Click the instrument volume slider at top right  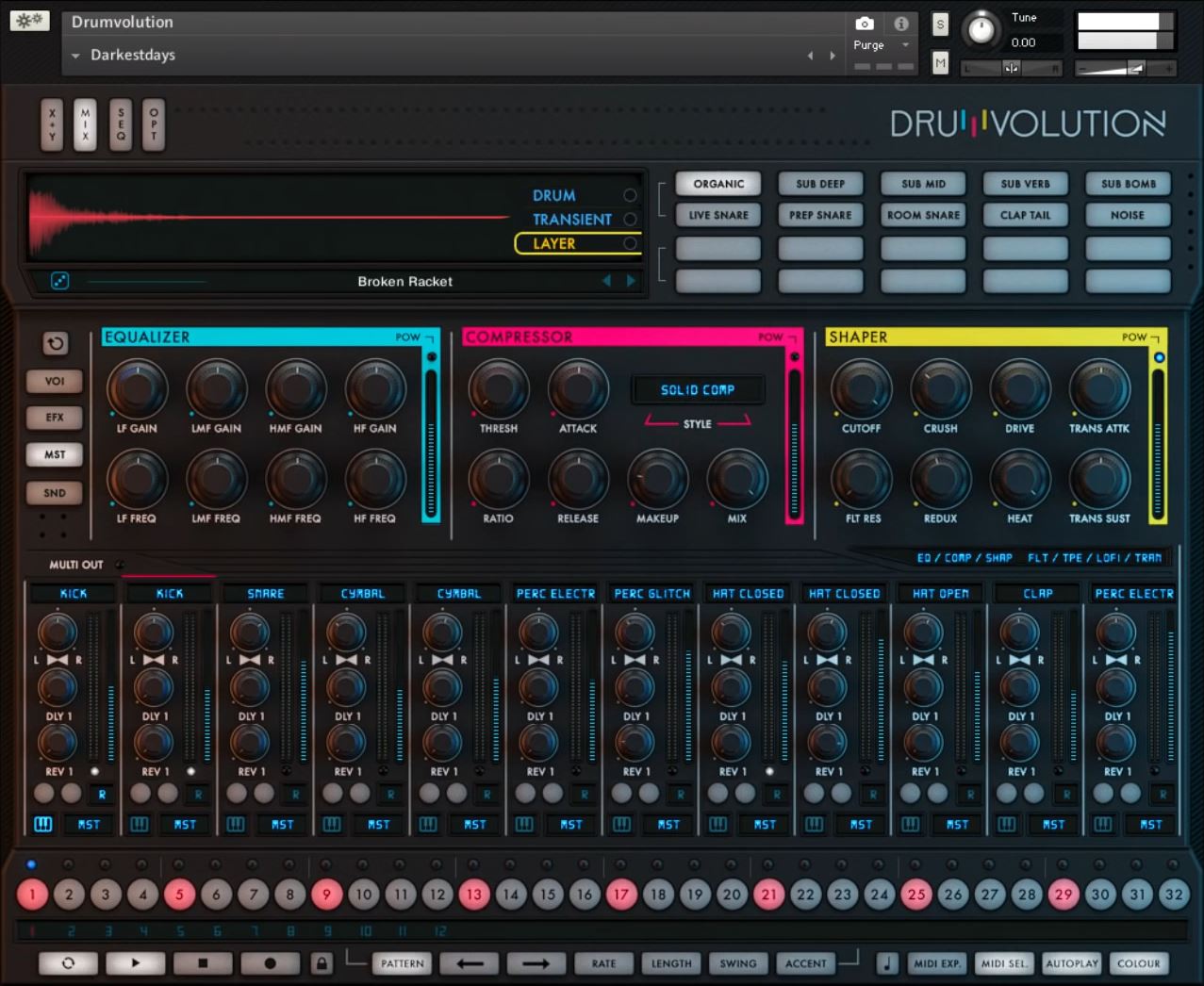point(1125,68)
